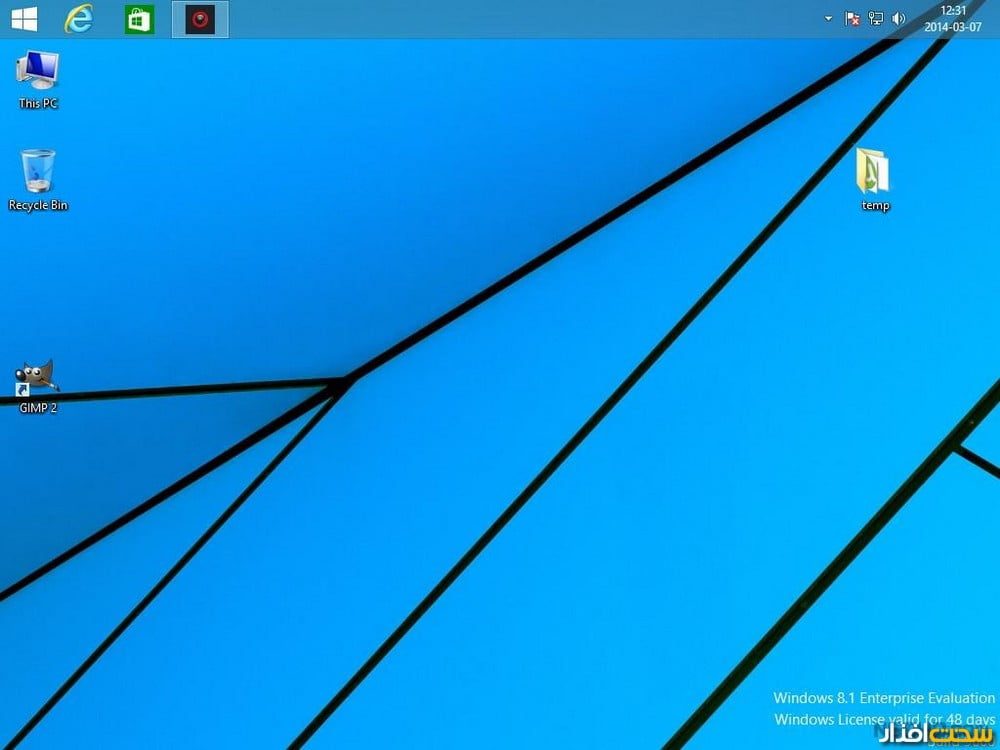Image resolution: width=1000 pixels, height=750 pixels.
Task: Expand the hidden tray icons arrow
Action: pos(828,19)
